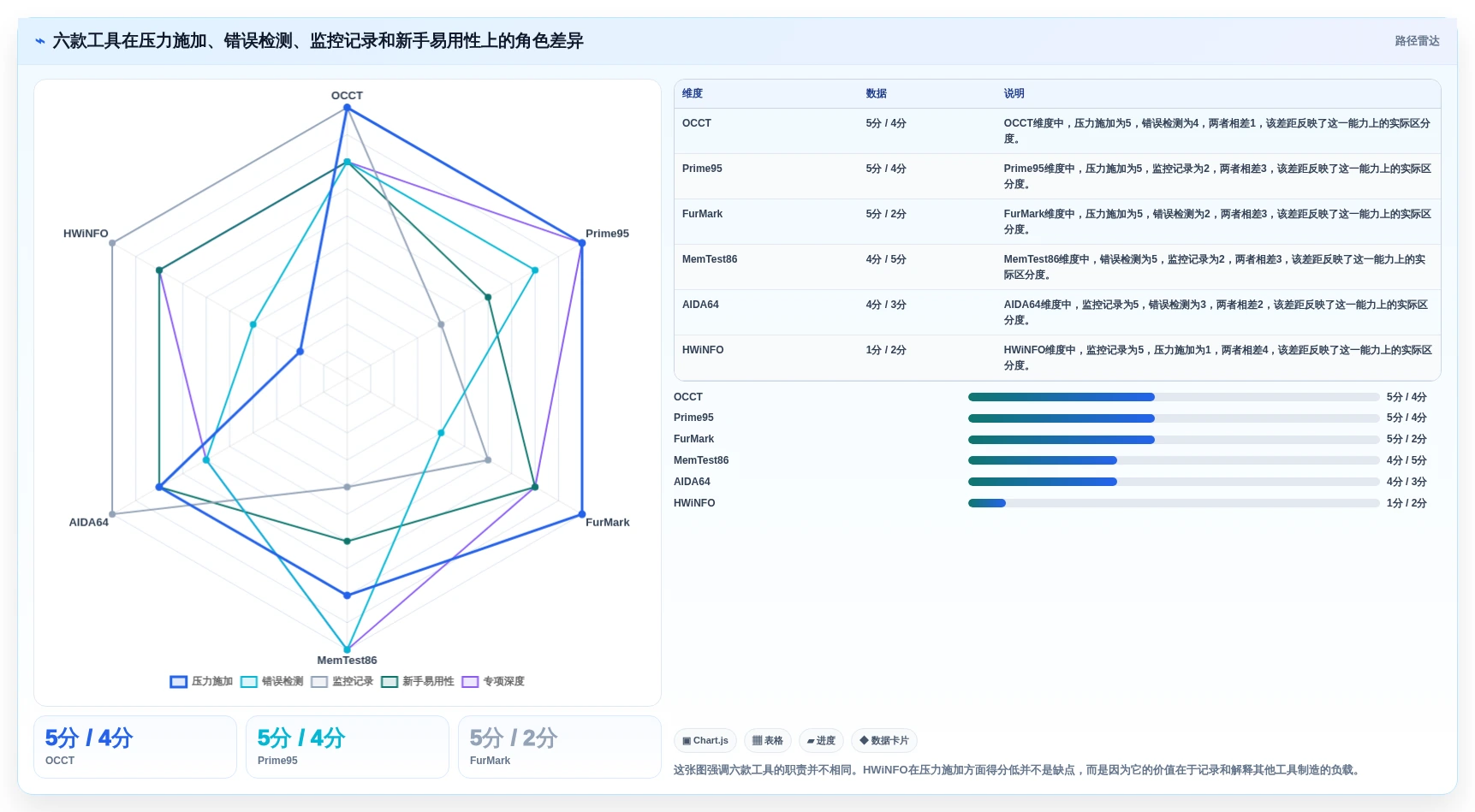Open the OCCT 5分 / 4分 stat card
1475x812 pixels.
pos(135,747)
